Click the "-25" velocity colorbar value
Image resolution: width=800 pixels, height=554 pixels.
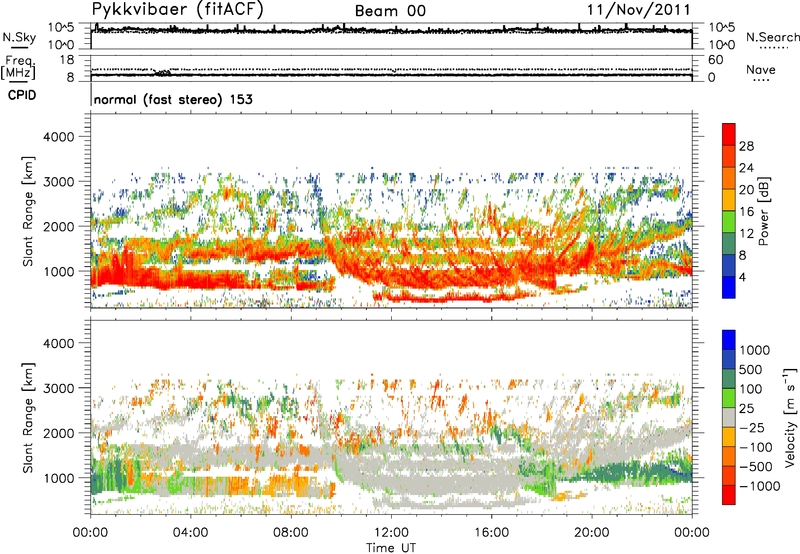752,427
